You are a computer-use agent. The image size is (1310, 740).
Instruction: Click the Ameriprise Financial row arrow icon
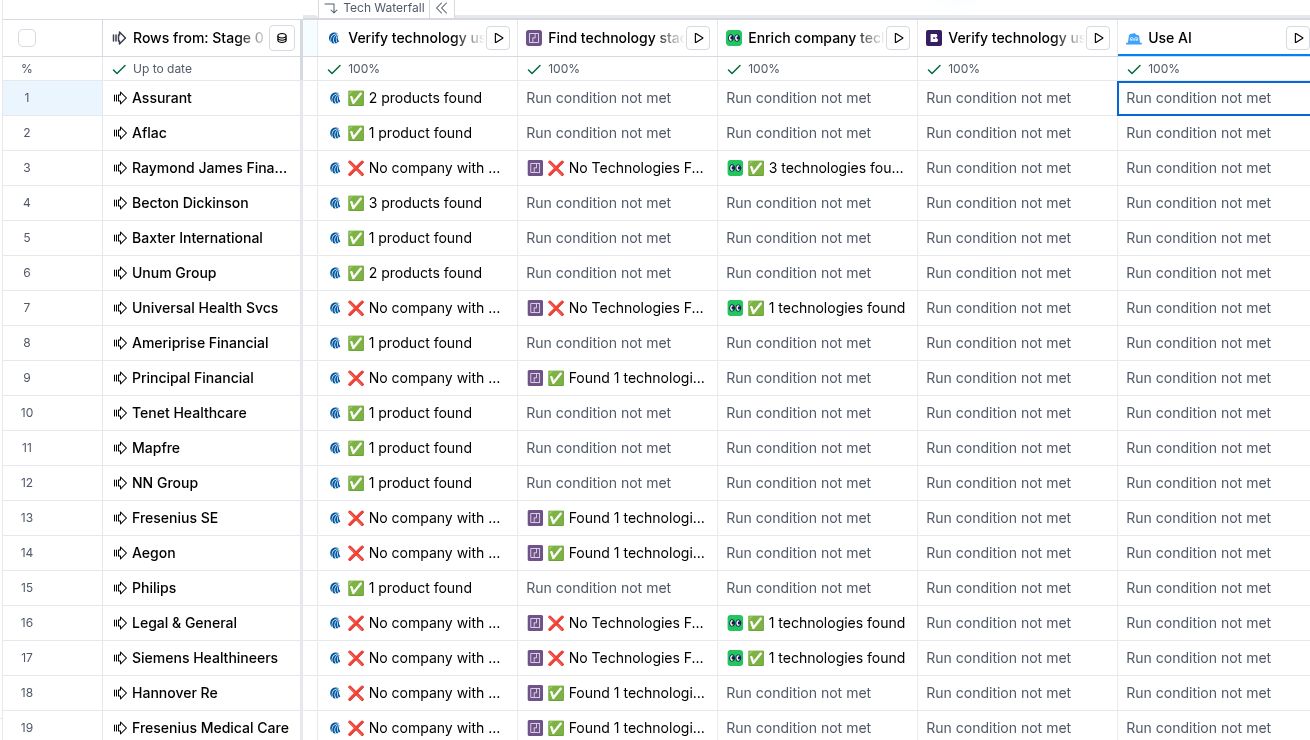pos(120,343)
